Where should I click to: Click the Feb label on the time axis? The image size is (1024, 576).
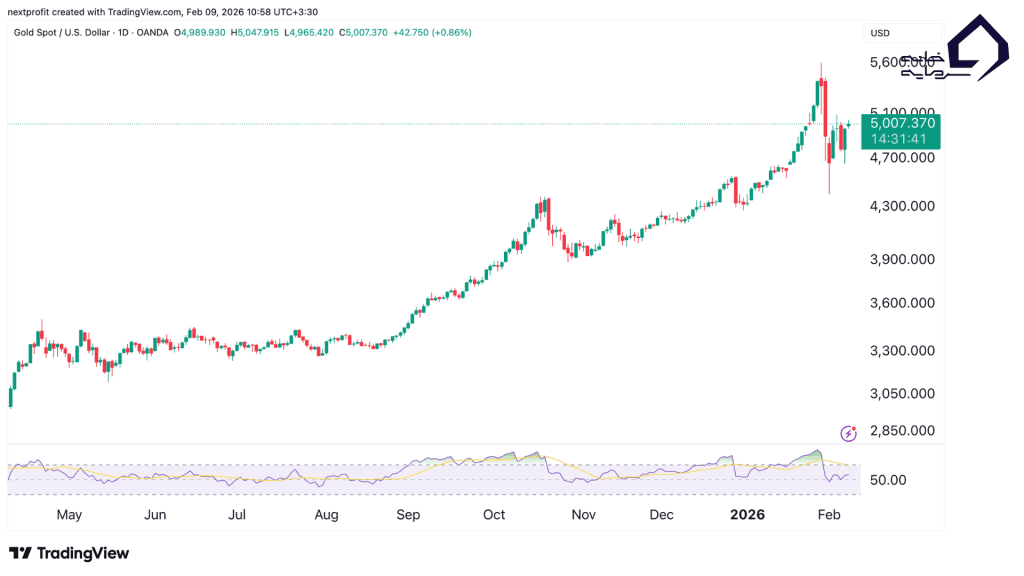[829, 515]
